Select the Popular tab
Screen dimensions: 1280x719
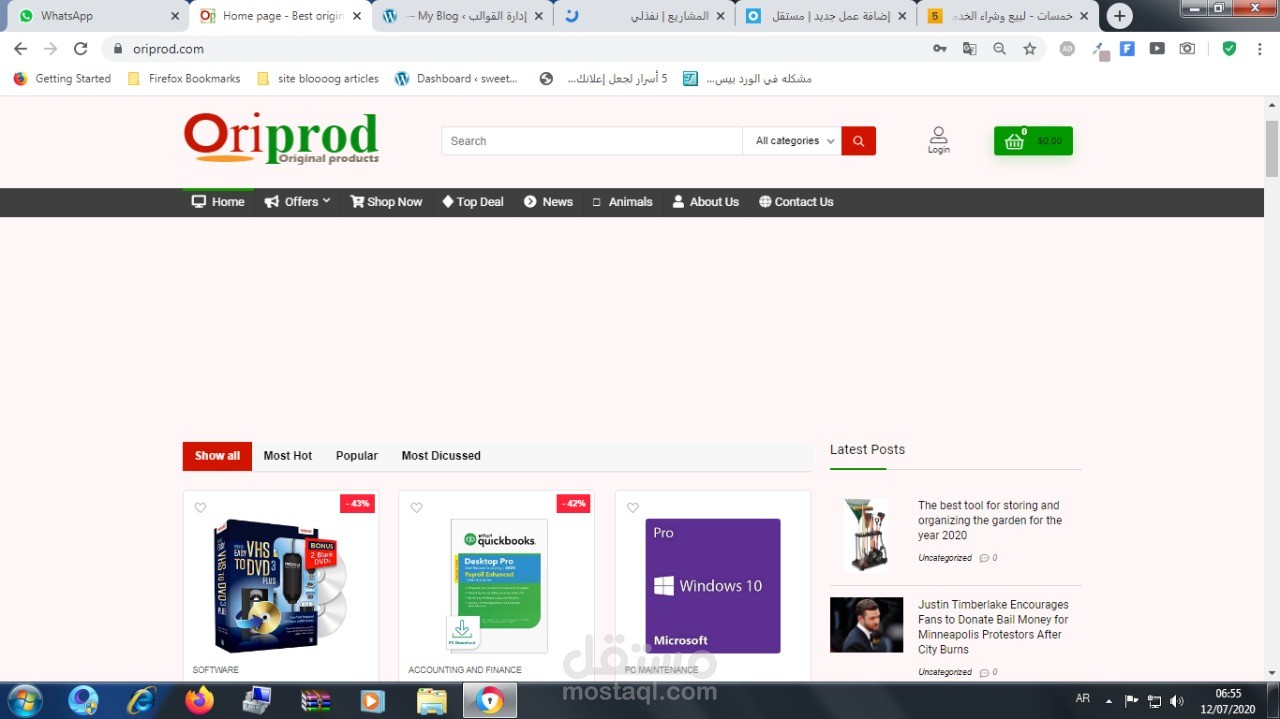[357, 456]
